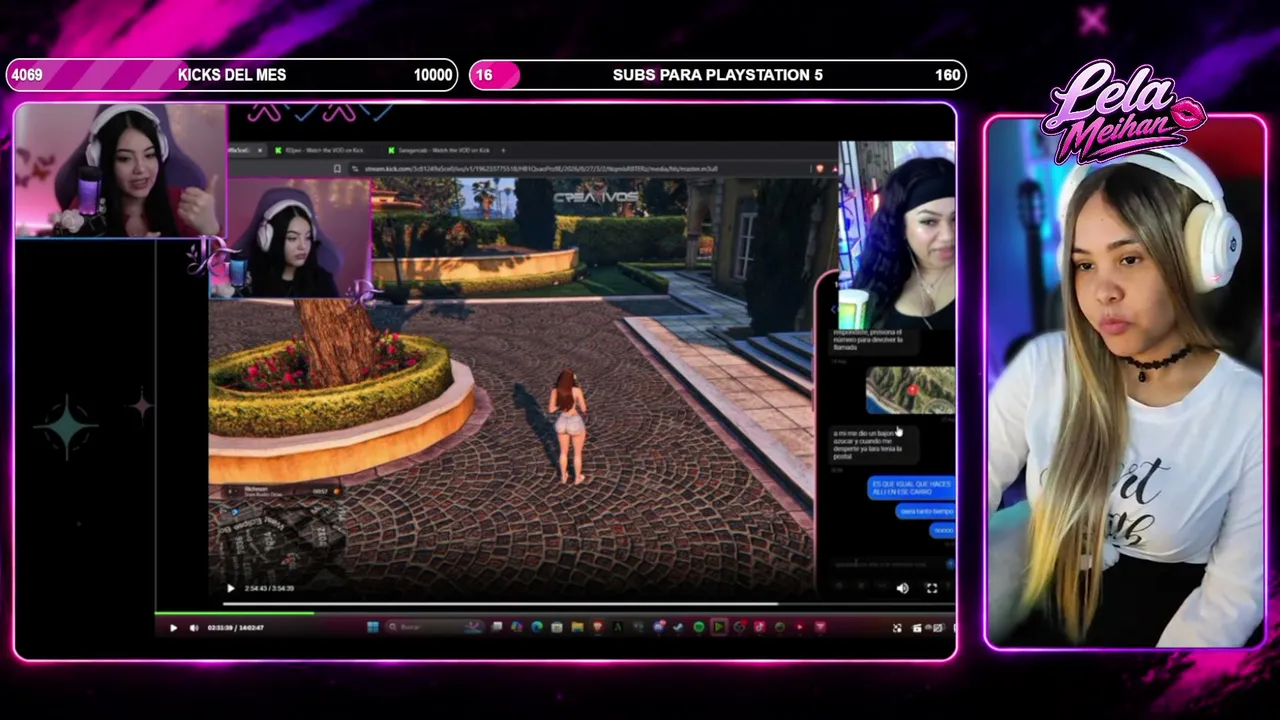Open Spotify green icon in taskbar
Screen dimensions: 1280x720
tap(698, 627)
